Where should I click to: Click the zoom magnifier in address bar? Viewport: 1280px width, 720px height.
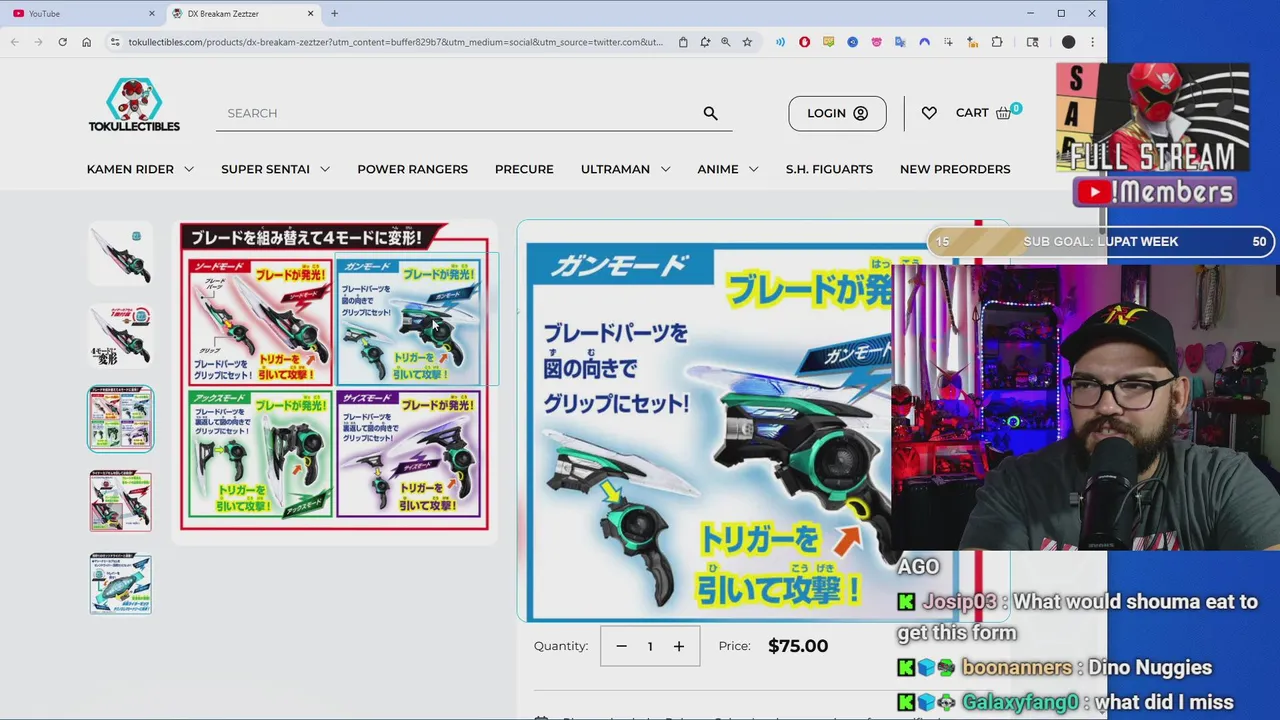point(726,42)
